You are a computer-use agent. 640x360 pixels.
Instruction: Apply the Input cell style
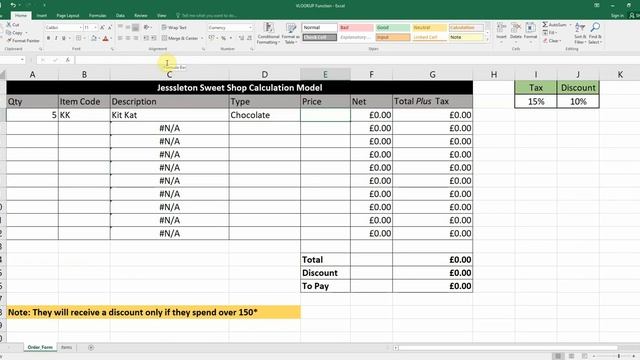[392, 37]
